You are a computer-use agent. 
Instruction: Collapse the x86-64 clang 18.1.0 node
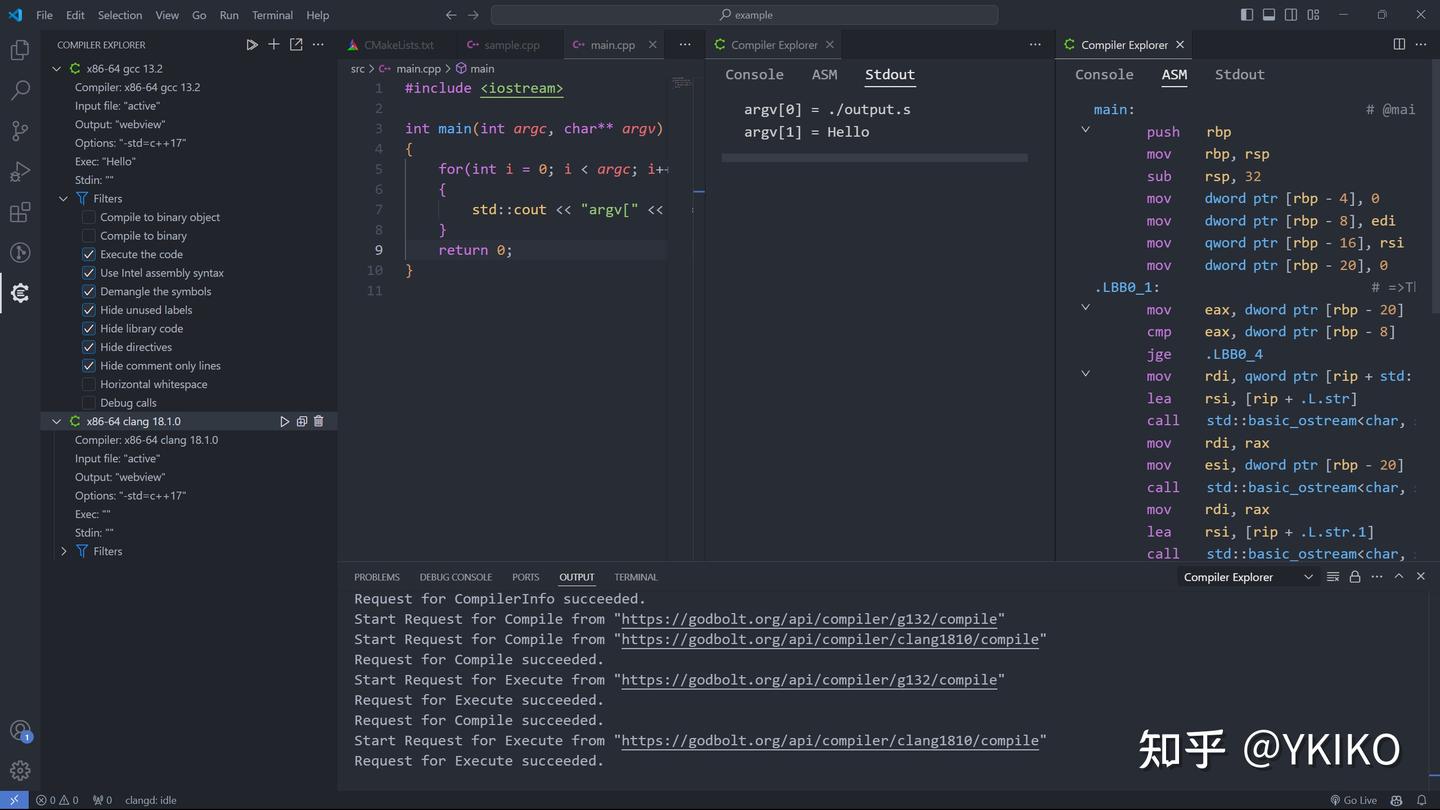(57, 422)
